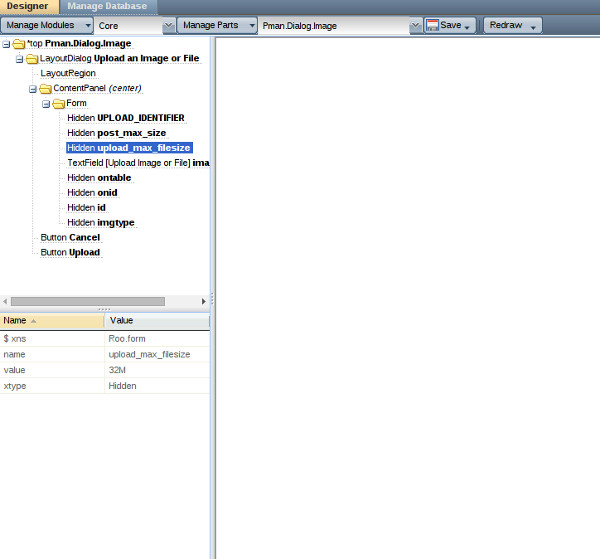Click the $ xns property name
The width and height of the screenshot is (600, 559).
15,339
